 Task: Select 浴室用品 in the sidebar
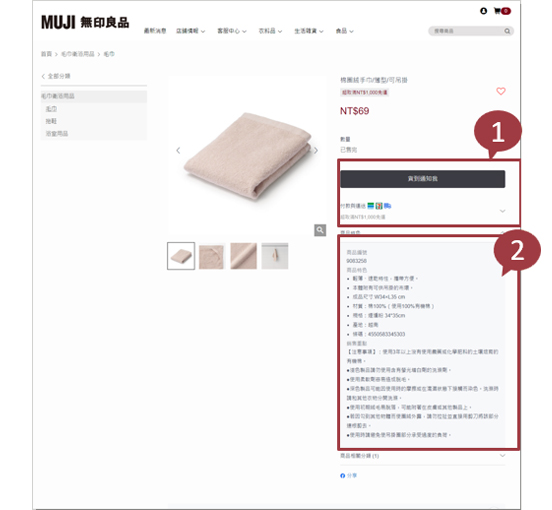click(57, 133)
